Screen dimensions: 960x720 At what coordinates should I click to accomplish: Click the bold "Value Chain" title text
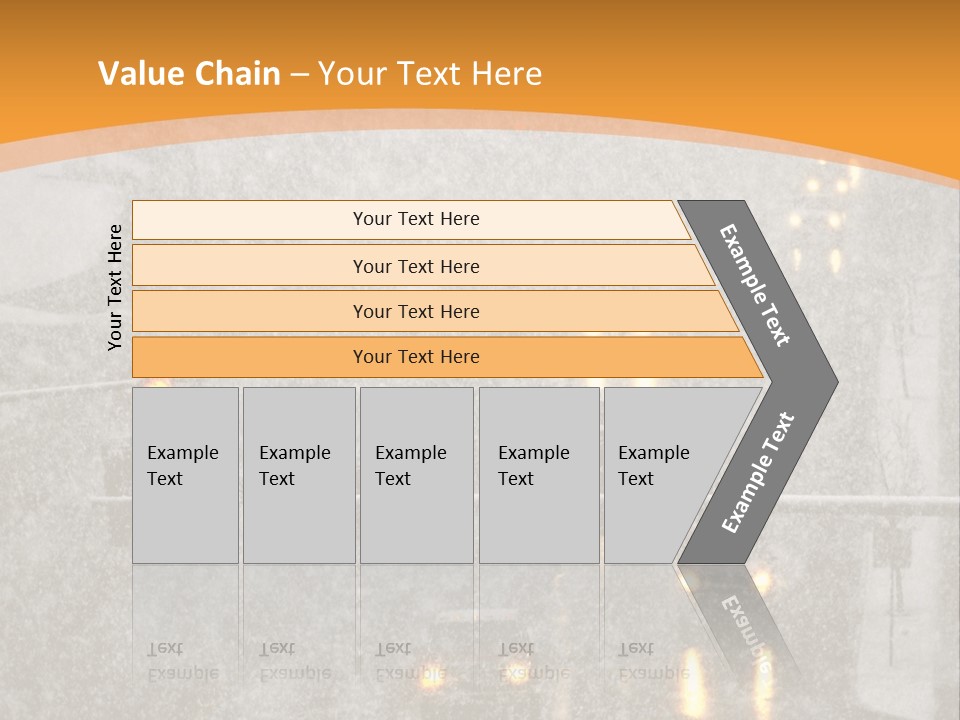coord(189,74)
